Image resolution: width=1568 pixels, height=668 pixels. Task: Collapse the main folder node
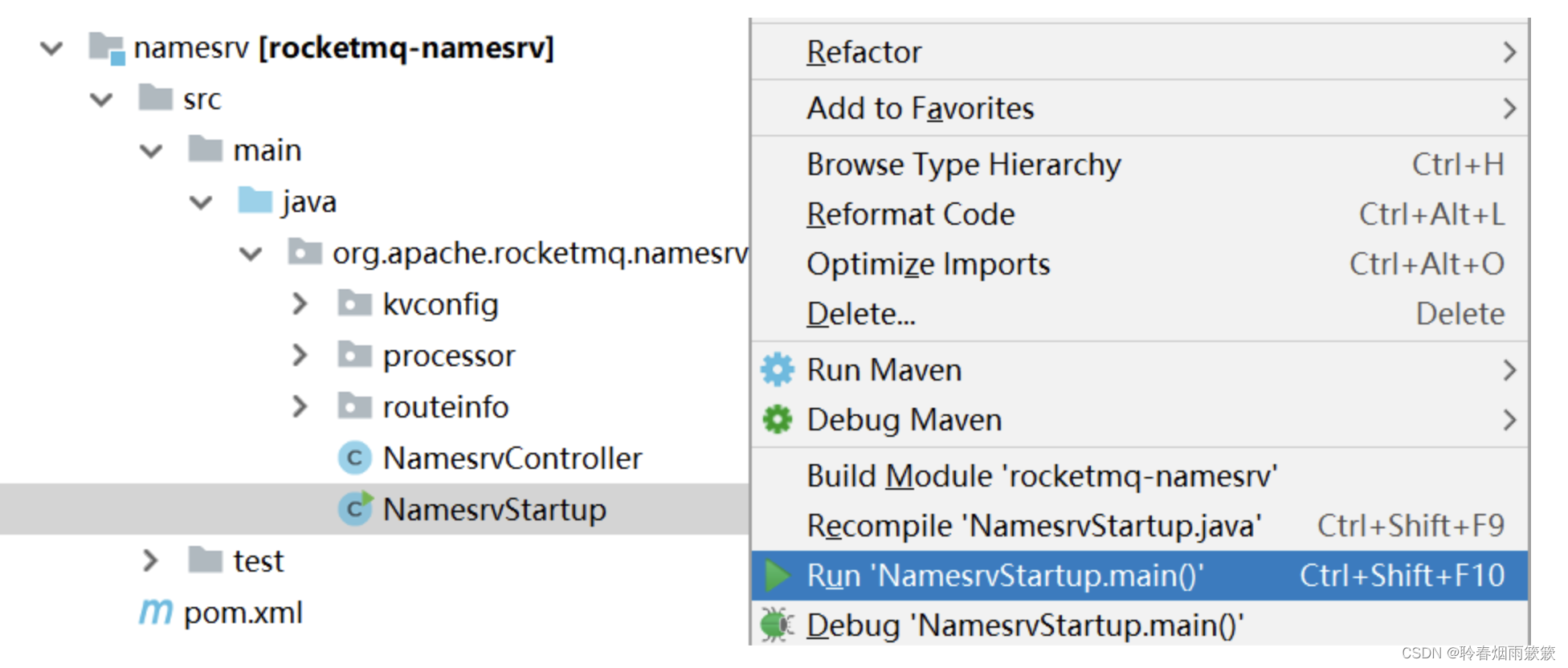pos(151,151)
